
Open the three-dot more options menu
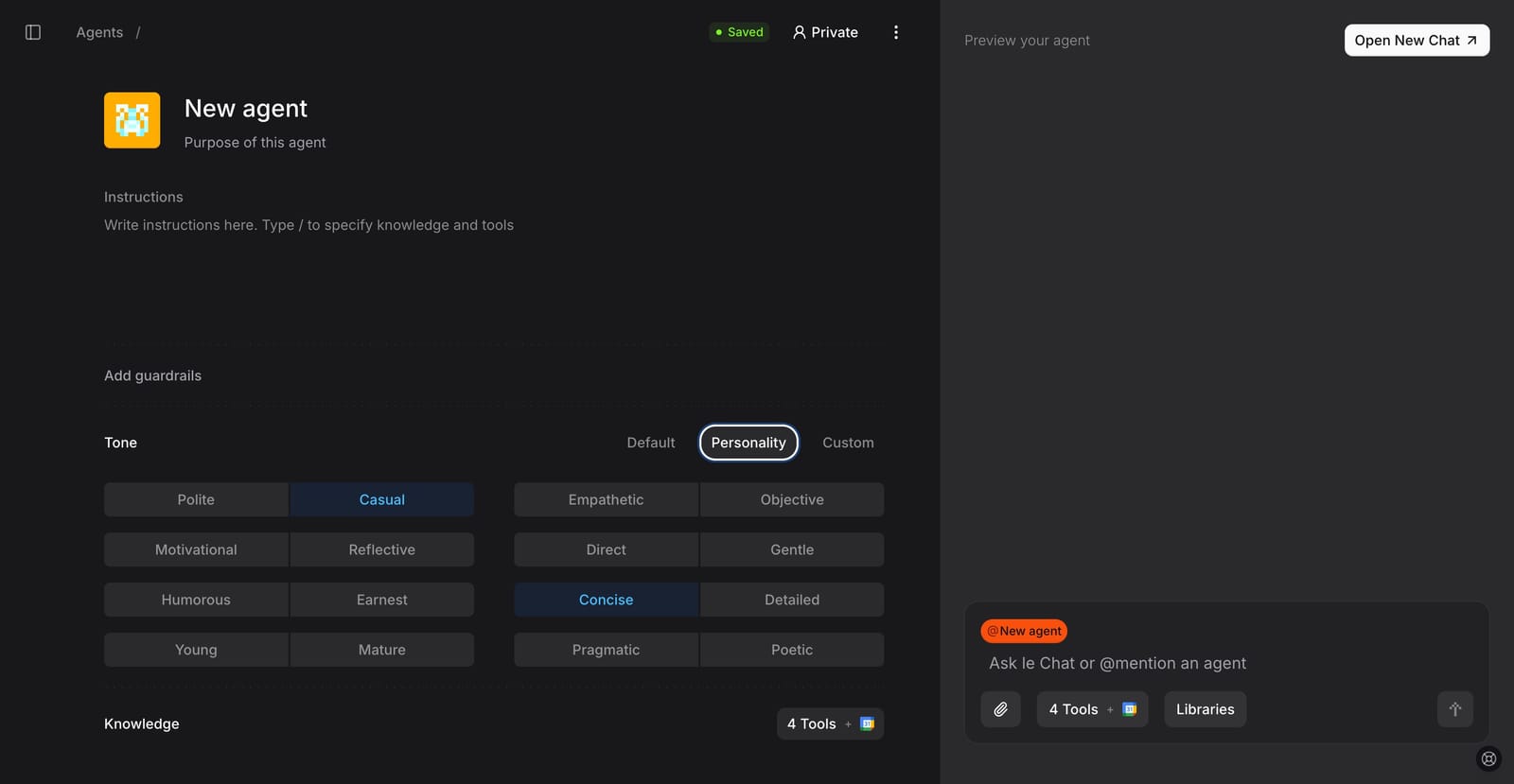tap(895, 32)
